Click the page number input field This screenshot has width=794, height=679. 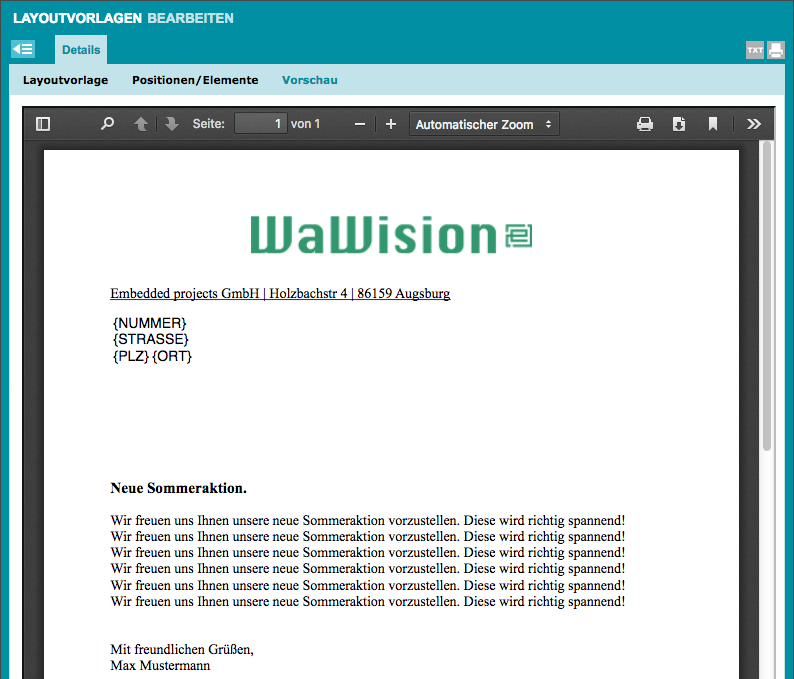pos(260,124)
